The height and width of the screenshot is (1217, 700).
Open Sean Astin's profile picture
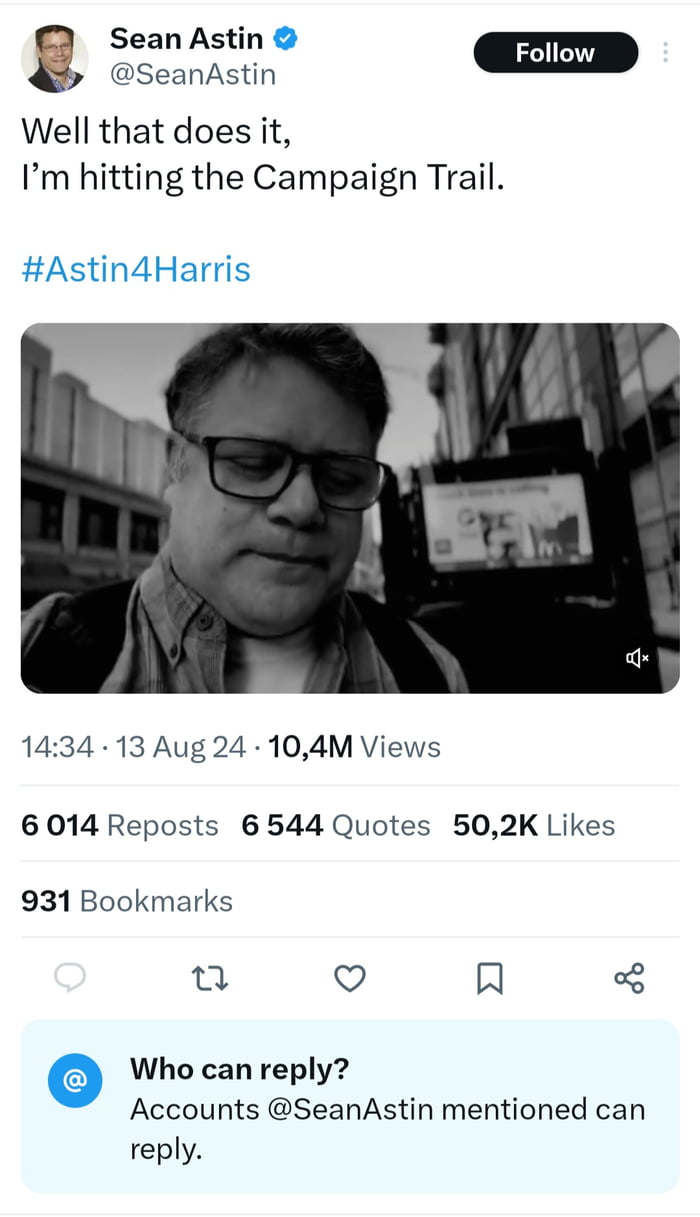point(54,59)
